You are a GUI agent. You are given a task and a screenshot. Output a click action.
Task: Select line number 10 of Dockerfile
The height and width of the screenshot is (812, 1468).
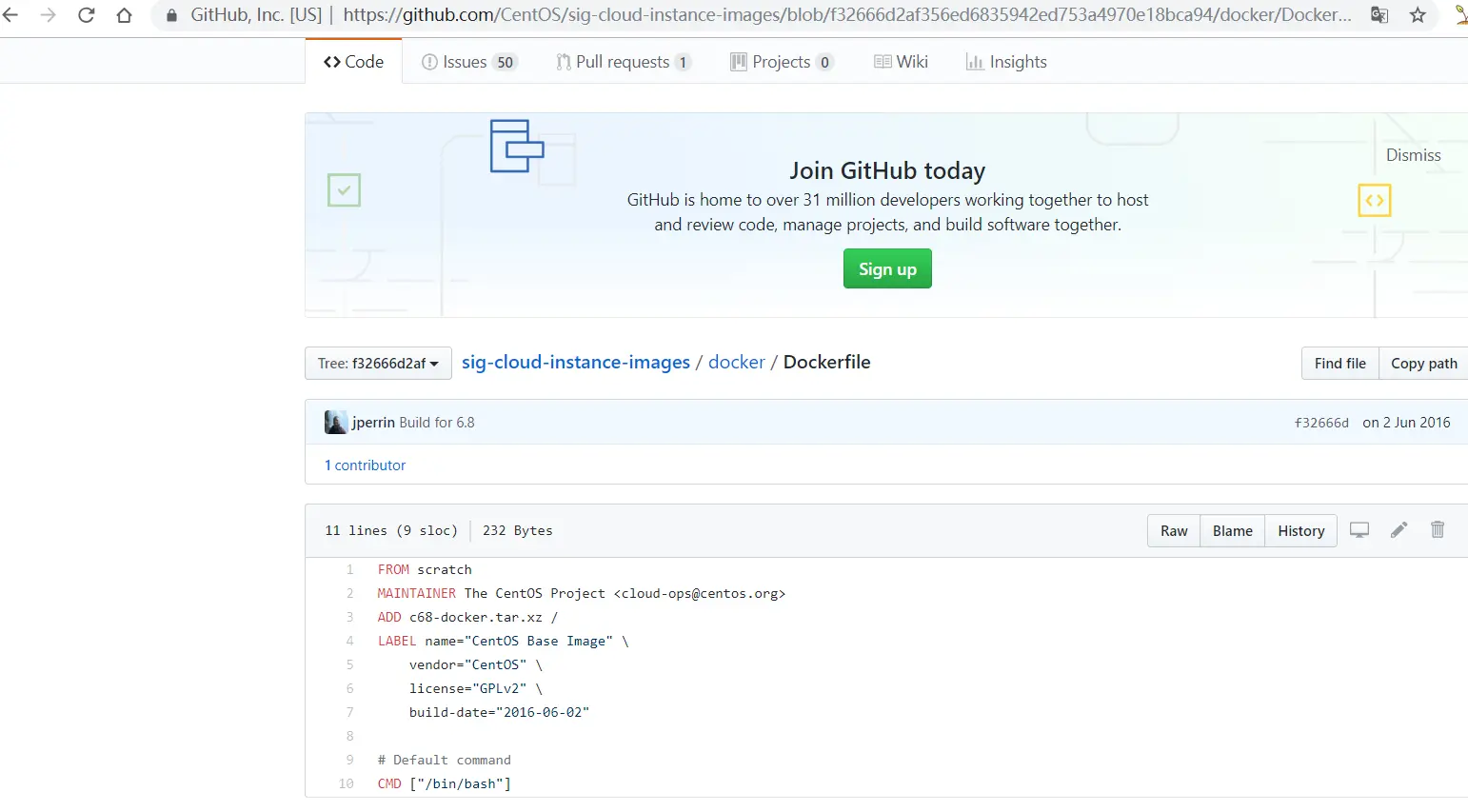[x=346, y=783]
